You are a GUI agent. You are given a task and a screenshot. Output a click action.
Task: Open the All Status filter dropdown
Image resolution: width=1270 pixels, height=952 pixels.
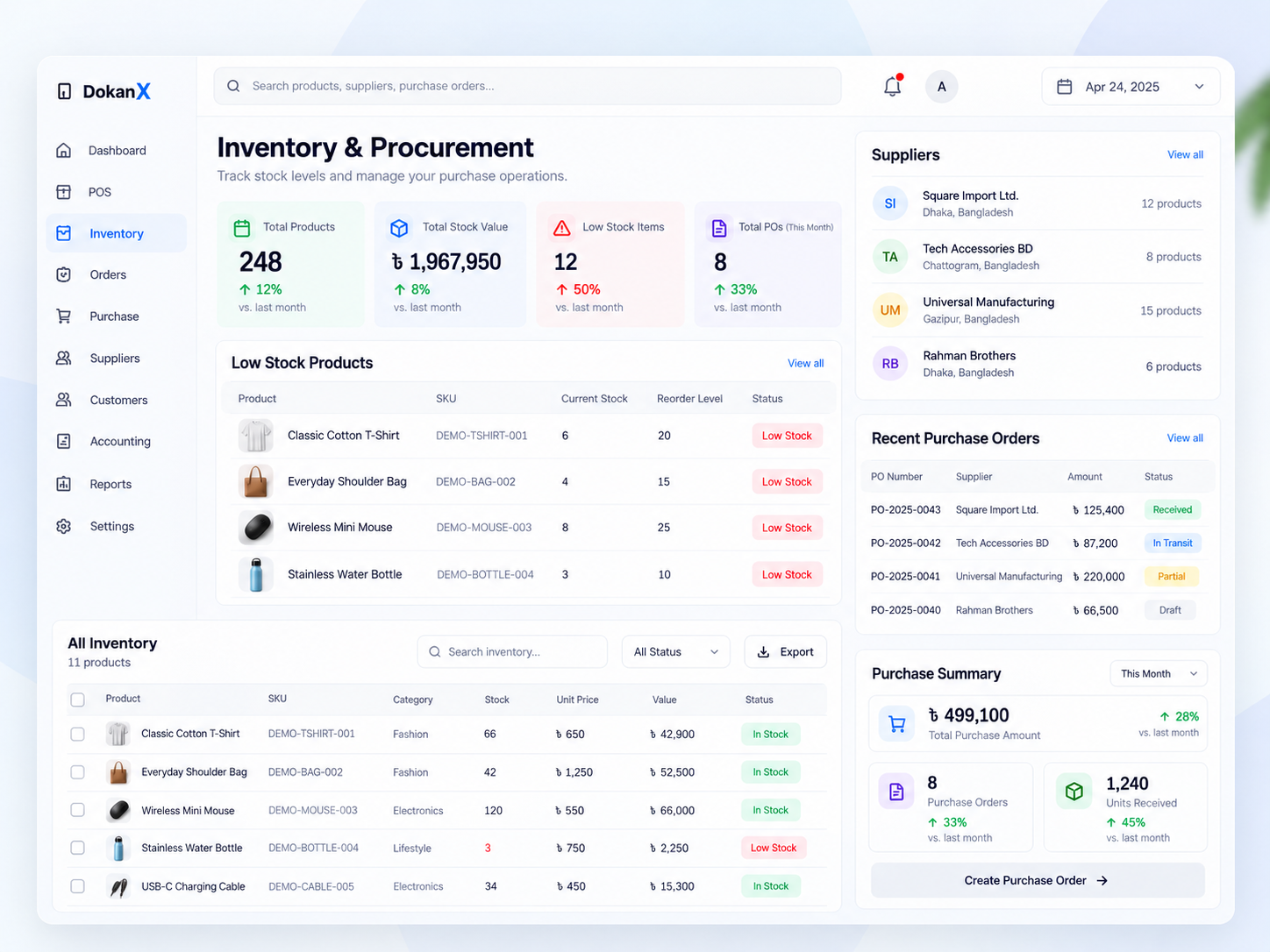[x=675, y=652]
